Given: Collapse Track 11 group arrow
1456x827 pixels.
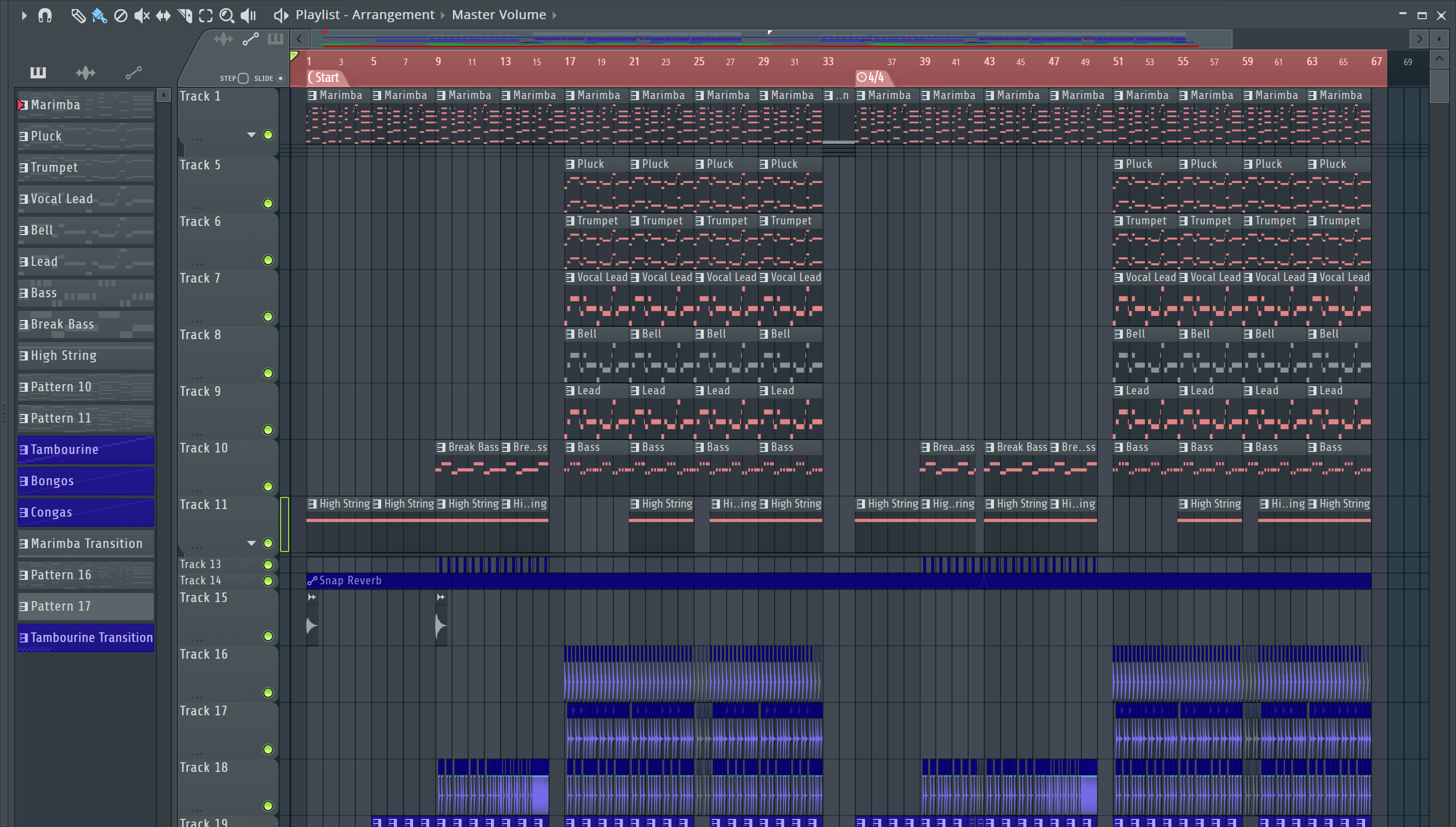Looking at the screenshot, I should 251,543.
